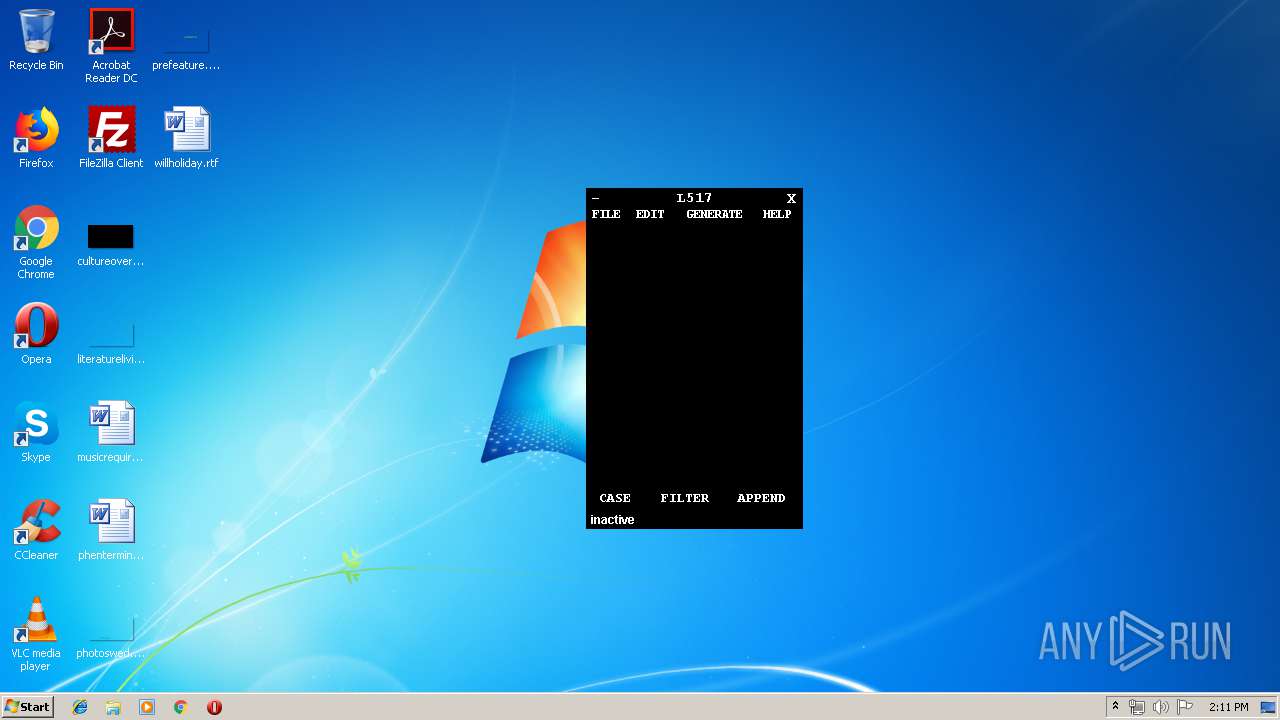Select the Recycle Bin desktop icon

click(36, 40)
